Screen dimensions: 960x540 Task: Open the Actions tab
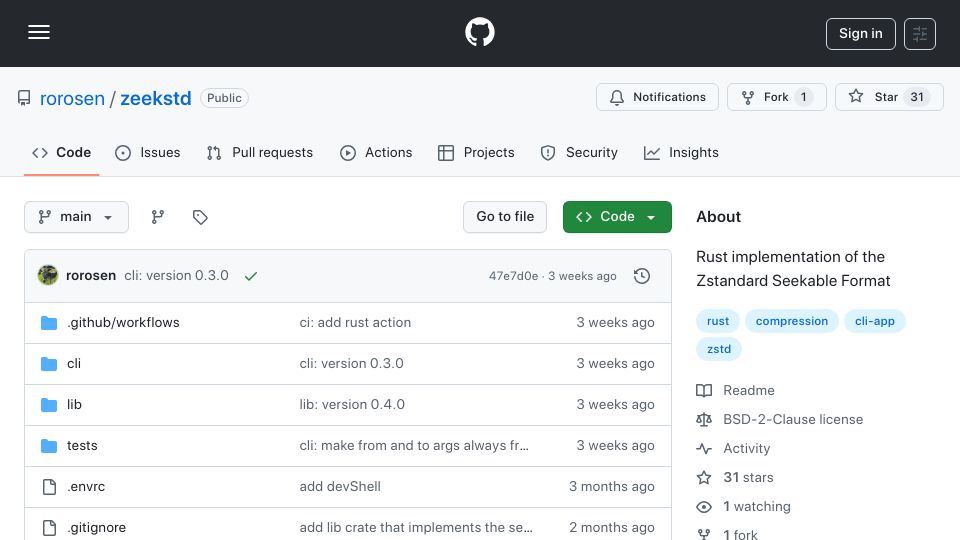coord(376,152)
